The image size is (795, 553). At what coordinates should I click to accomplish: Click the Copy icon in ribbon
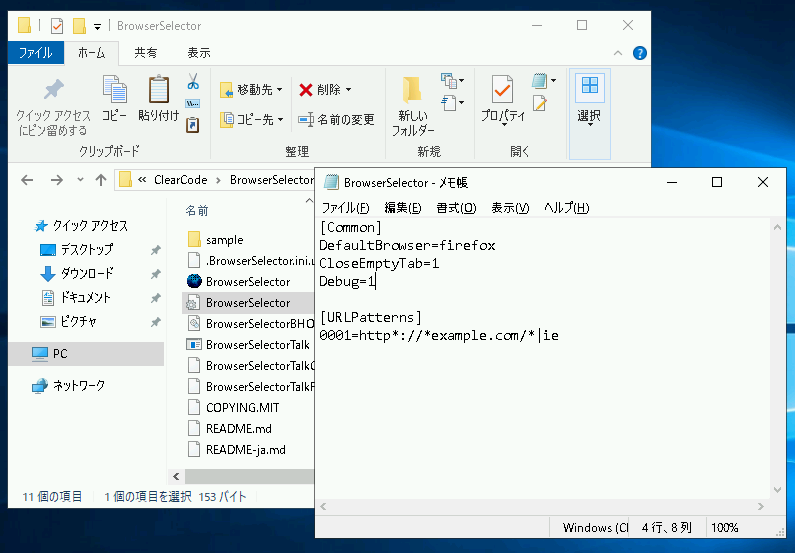pos(115,89)
